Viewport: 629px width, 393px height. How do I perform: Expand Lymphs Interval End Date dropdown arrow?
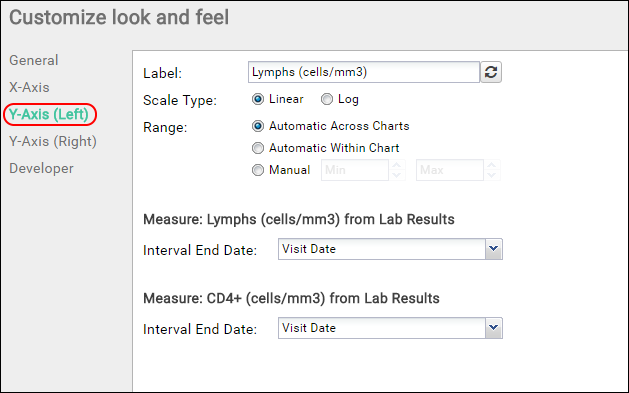(x=494, y=249)
